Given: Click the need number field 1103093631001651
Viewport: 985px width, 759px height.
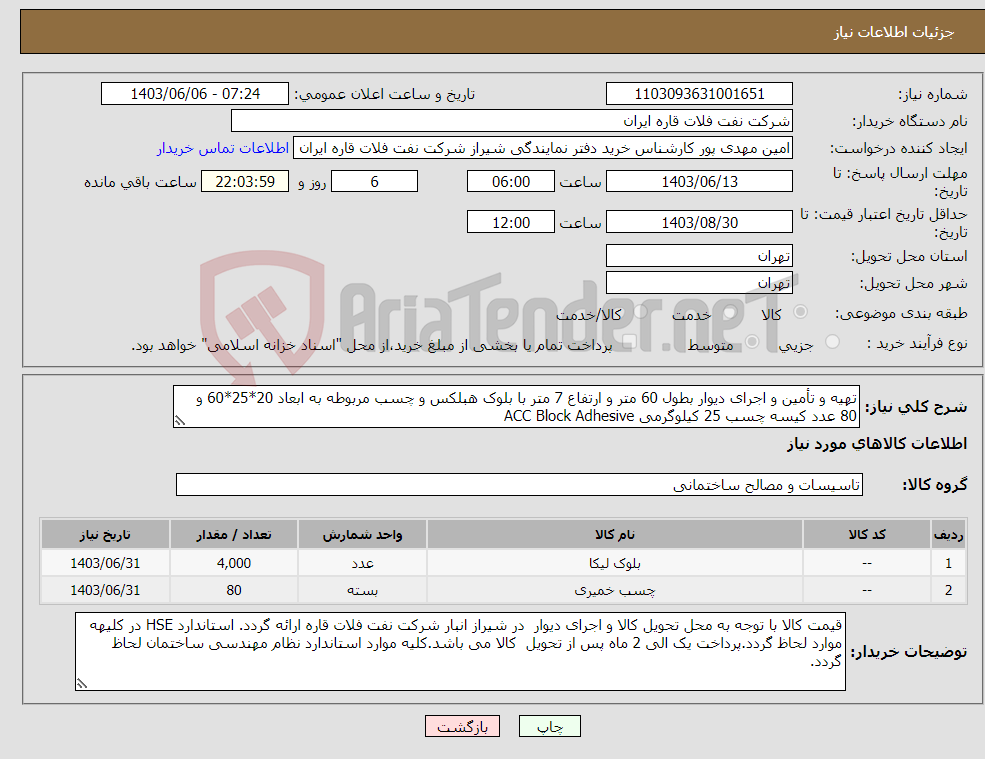Looking at the screenshot, I should point(699,94).
